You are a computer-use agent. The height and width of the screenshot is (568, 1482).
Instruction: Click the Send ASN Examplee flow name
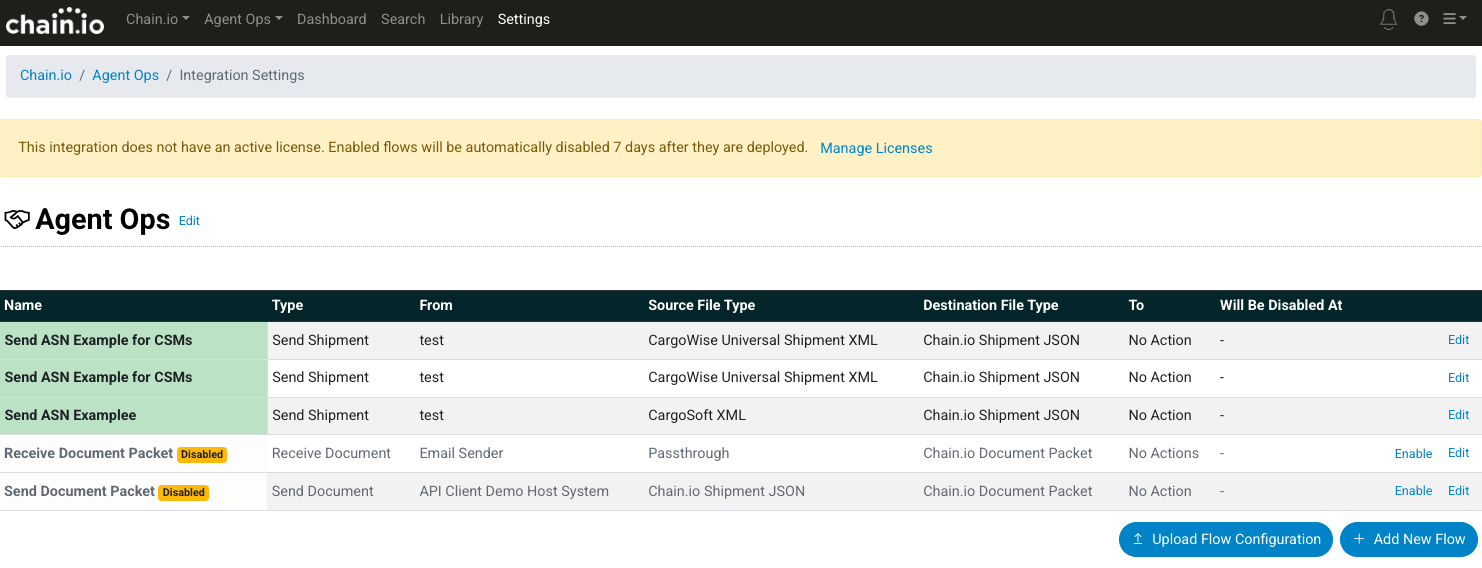pos(70,415)
